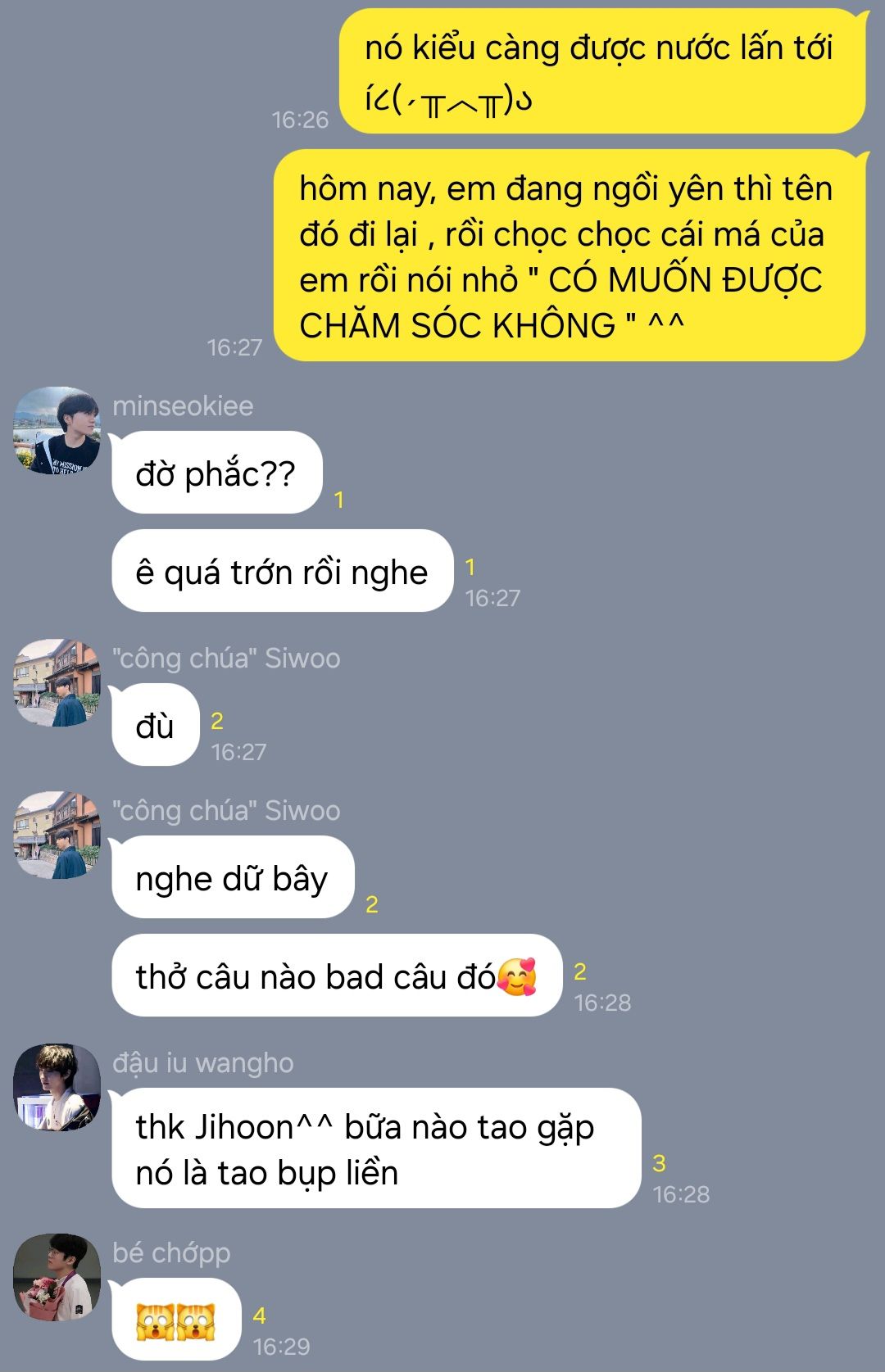This screenshot has height=1372, width=885.
Task: Tap the minseokiee sender name
Action: (x=183, y=406)
